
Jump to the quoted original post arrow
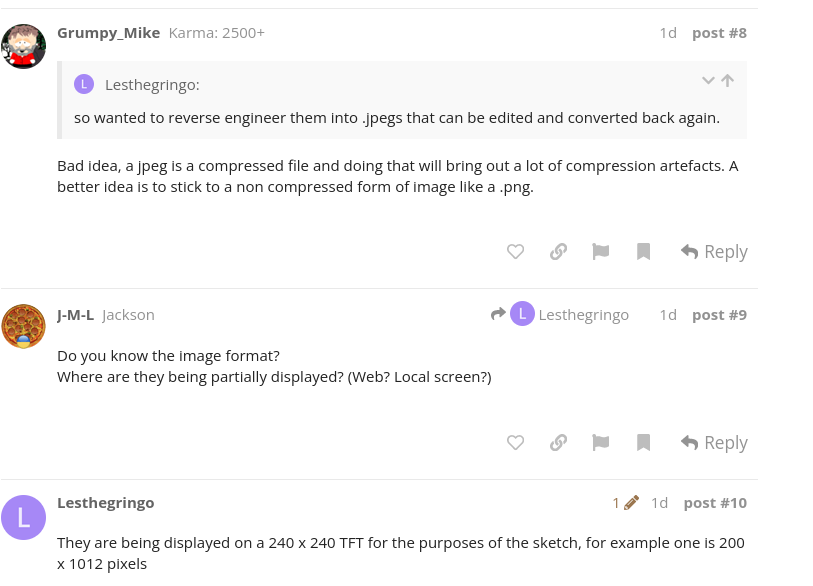click(x=727, y=81)
